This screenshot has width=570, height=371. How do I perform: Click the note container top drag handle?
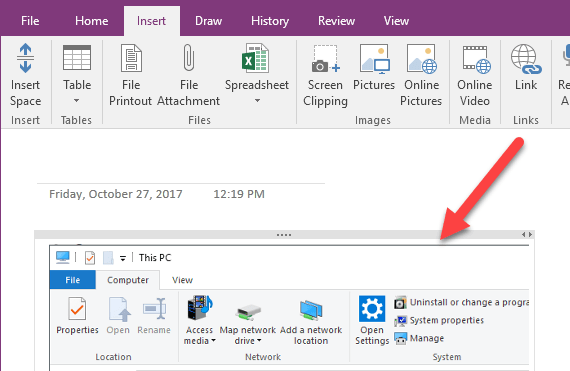[x=284, y=235]
